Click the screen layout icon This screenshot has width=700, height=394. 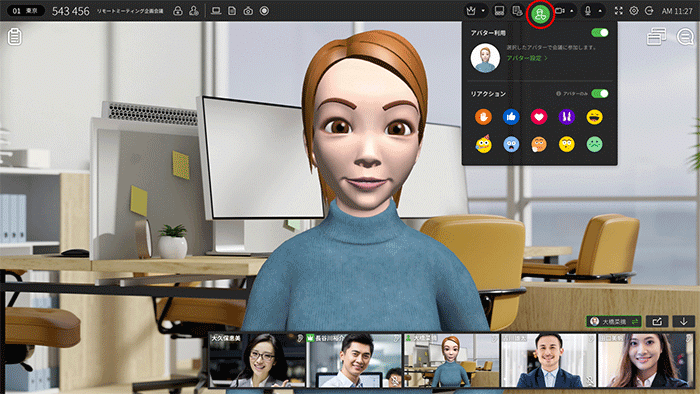(499, 11)
